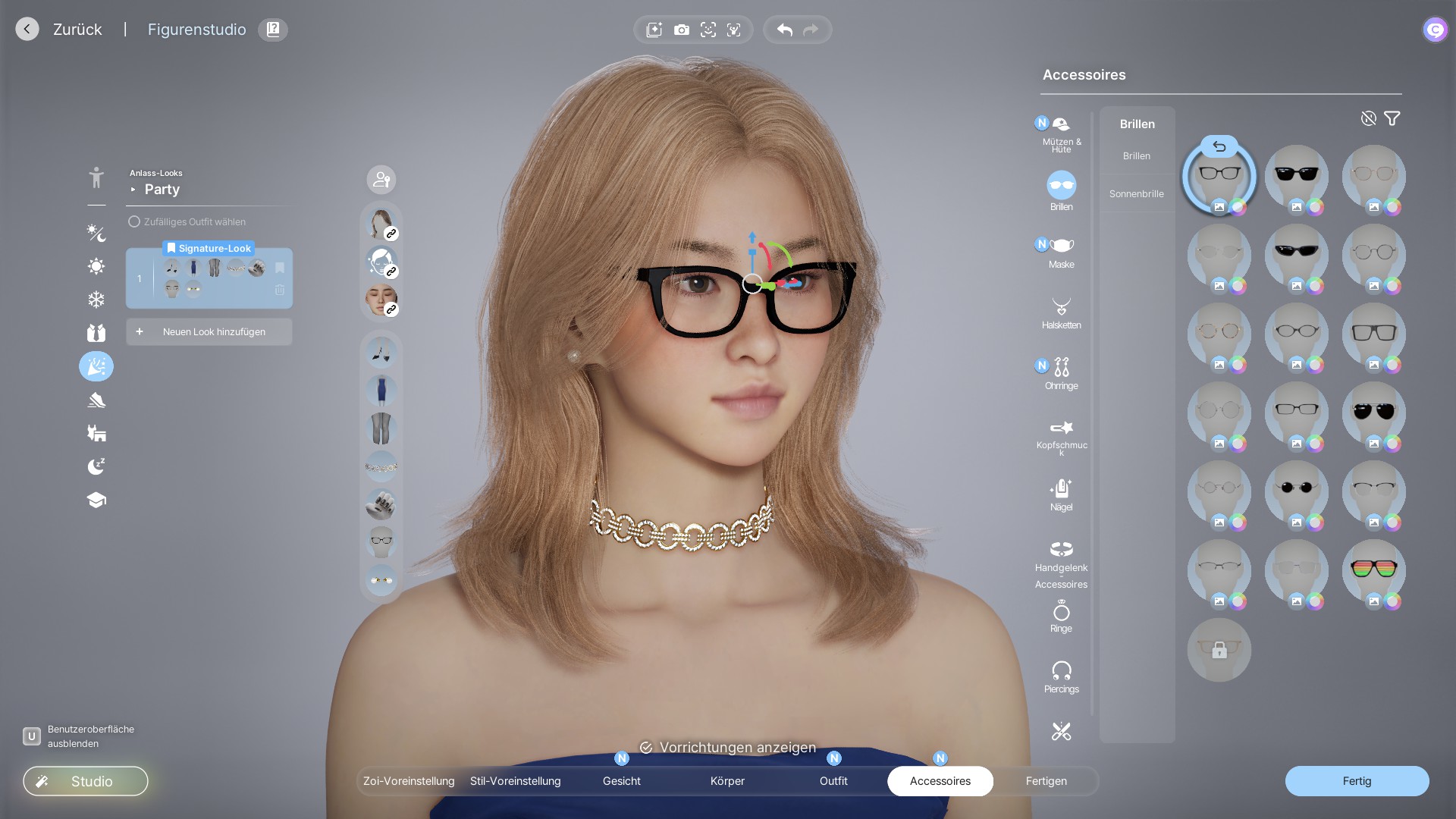Click the hide-colors icon beside the filter
Image resolution: width=1456 pixels, height=819 pixels.
click(1369, 118)
